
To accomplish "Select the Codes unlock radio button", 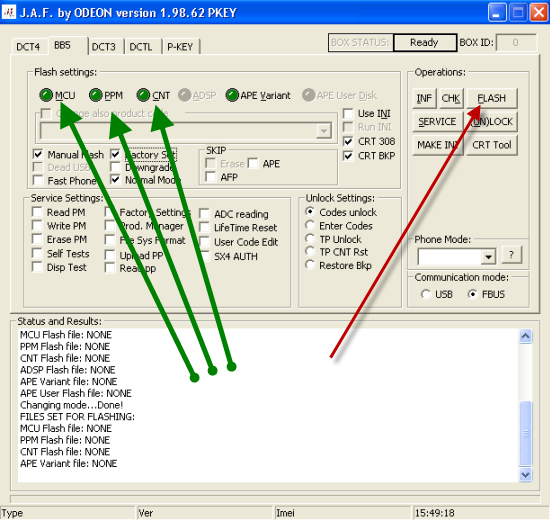I will (310, 212).
